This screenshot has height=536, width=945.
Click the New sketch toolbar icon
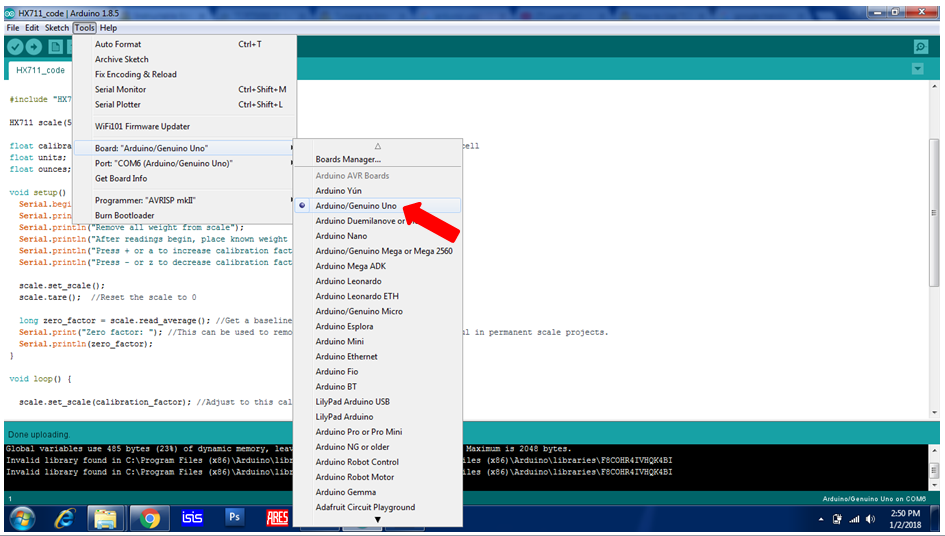(55, 46)
